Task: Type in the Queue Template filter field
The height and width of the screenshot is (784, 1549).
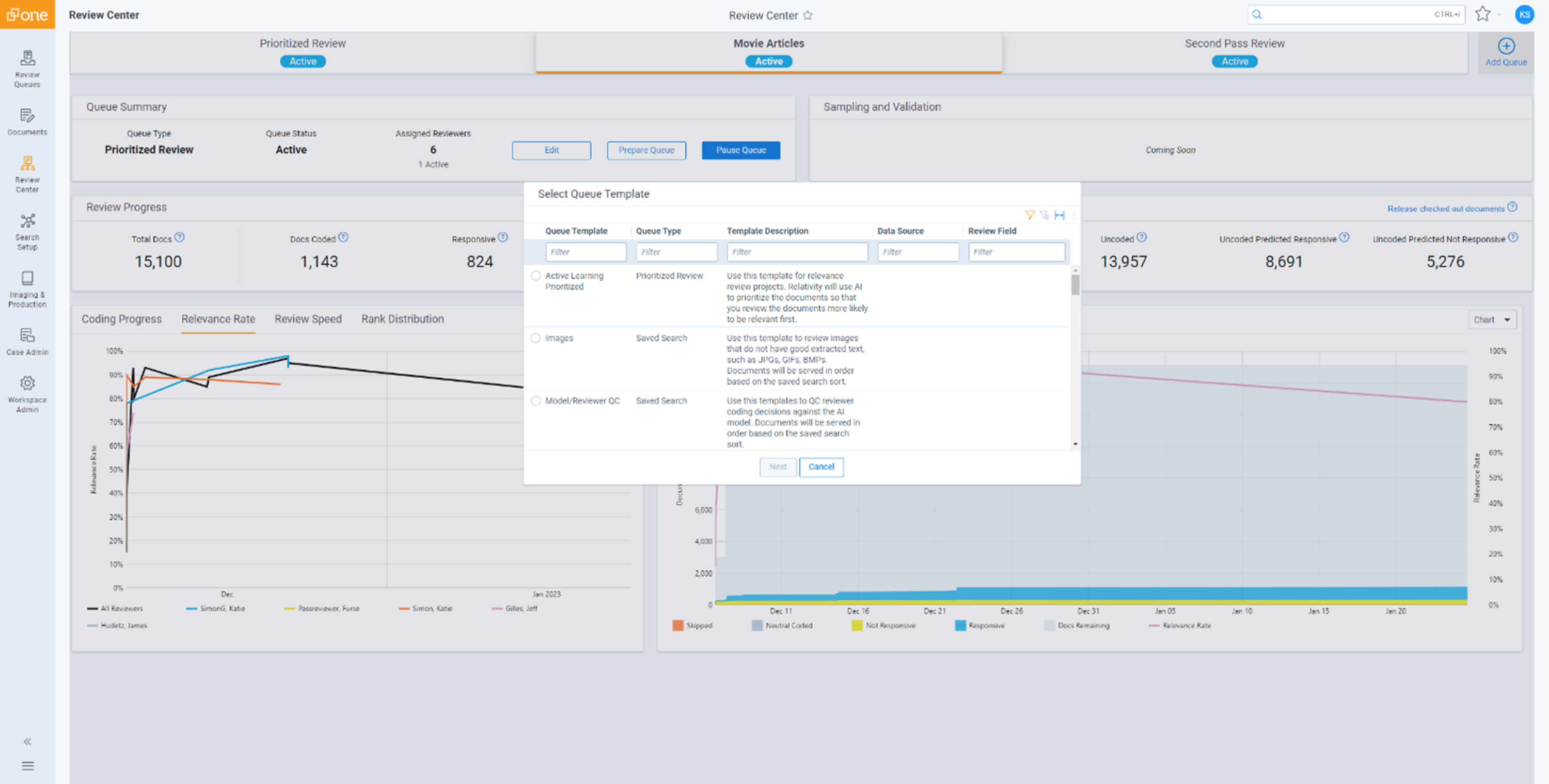Action: coord(586,252)
